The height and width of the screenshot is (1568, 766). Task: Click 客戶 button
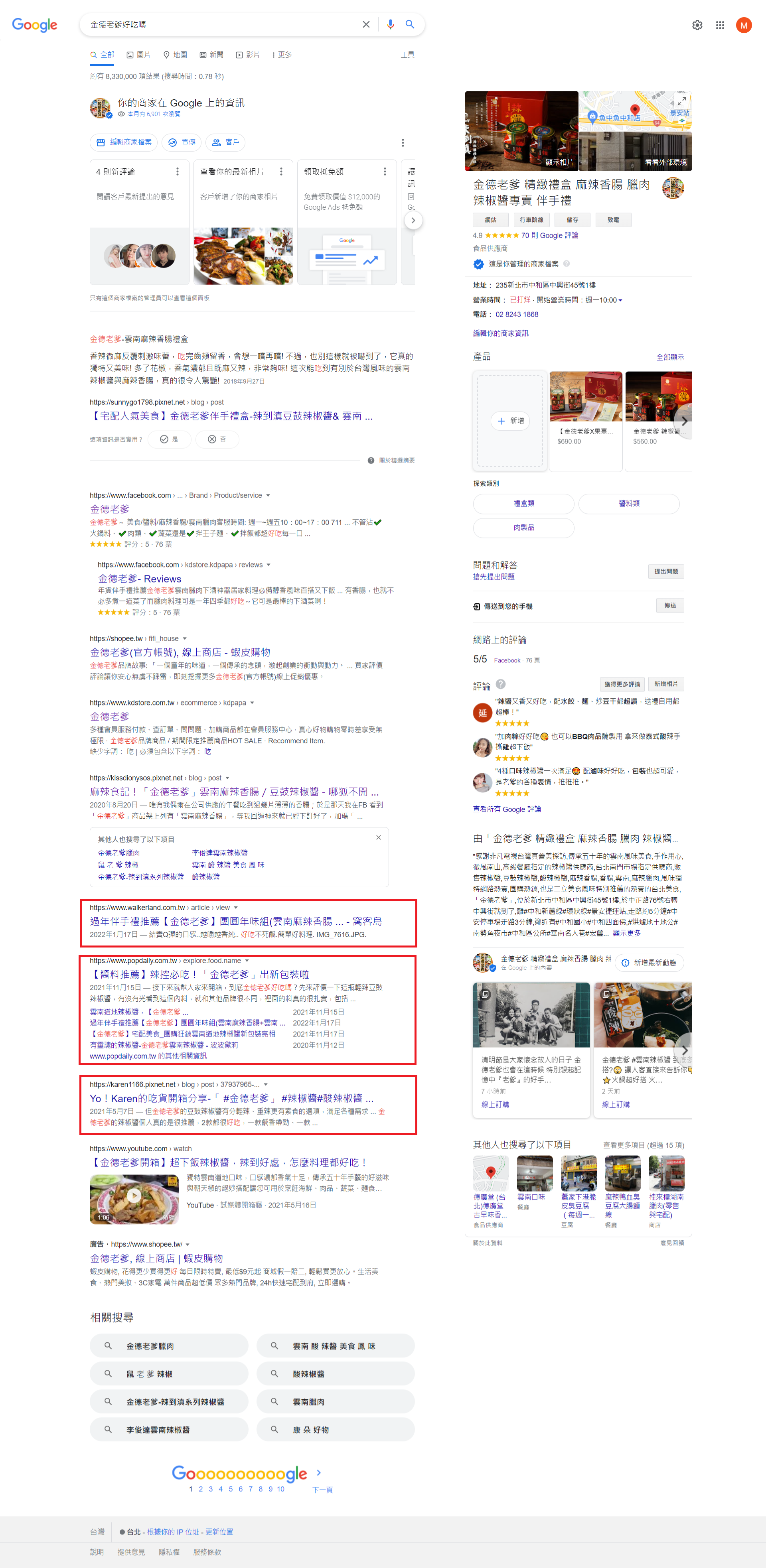pos(225,142)
